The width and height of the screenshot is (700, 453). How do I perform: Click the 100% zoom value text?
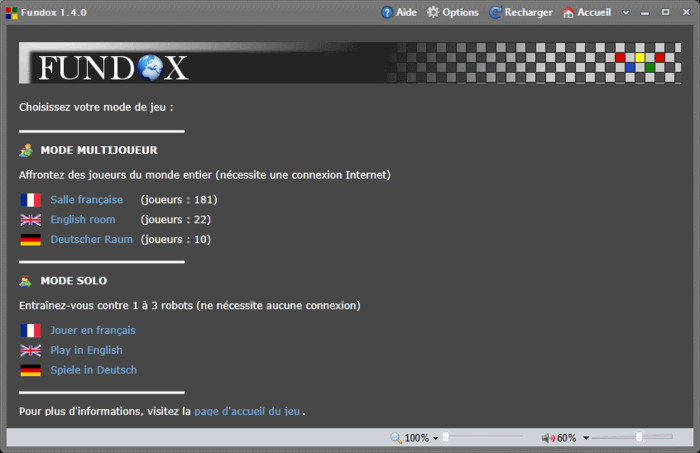click(417, 438)
